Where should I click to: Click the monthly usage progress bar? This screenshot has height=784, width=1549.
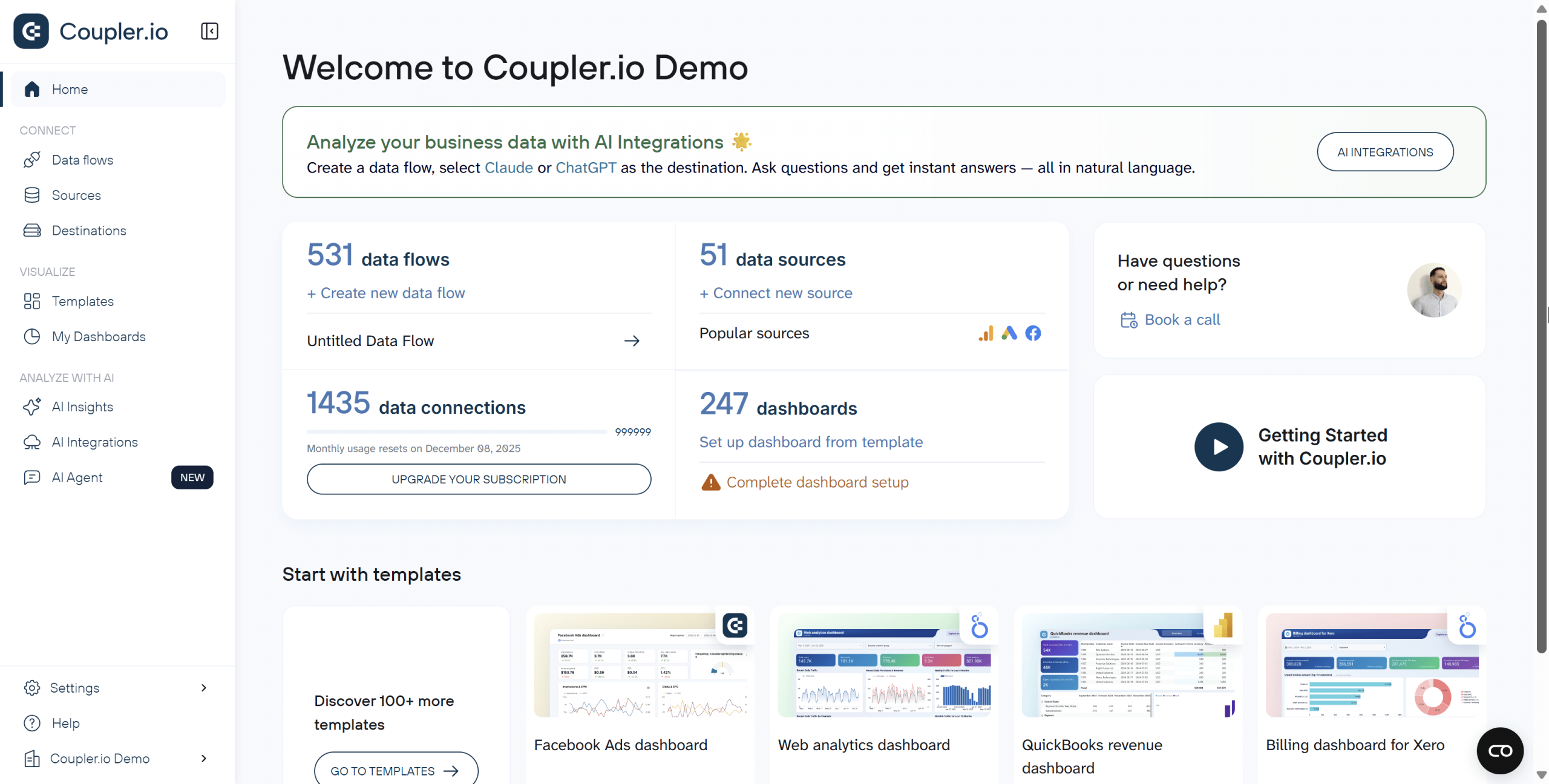pyautogui.click(x=457, y=431)
